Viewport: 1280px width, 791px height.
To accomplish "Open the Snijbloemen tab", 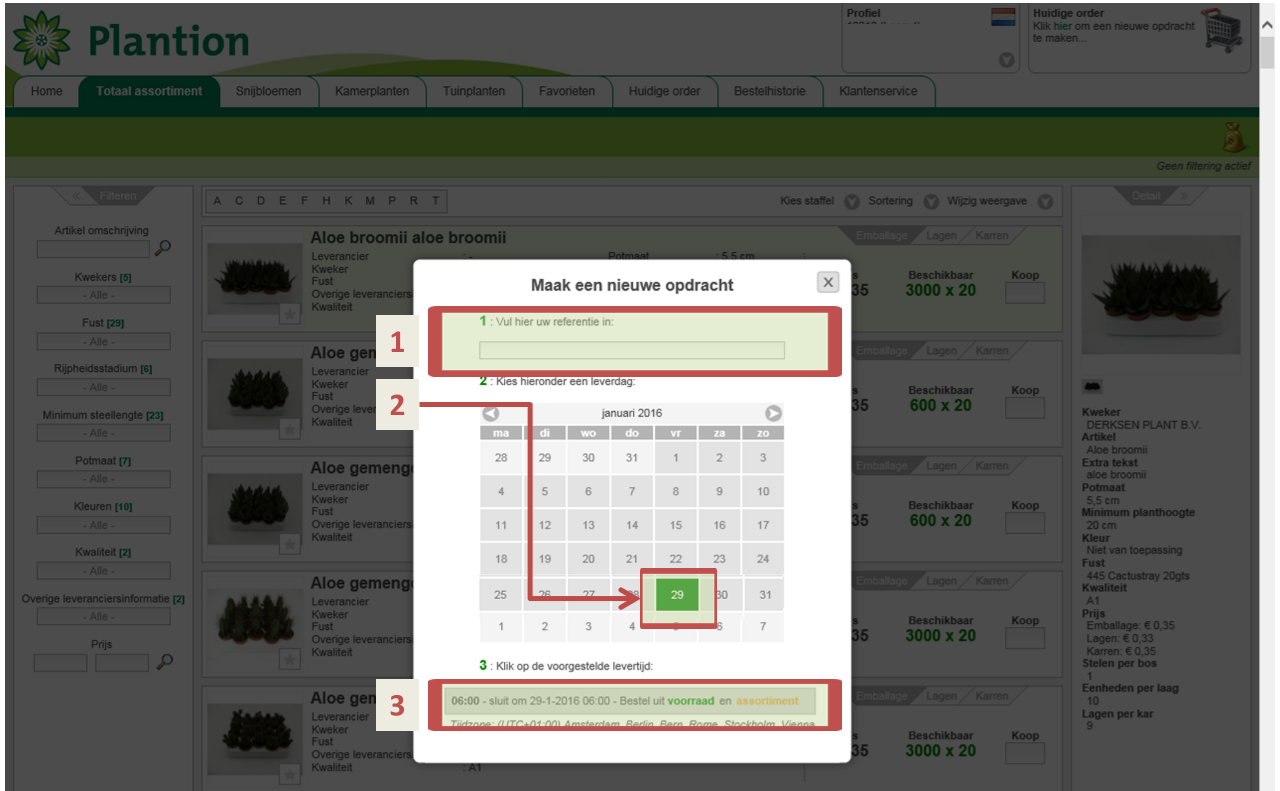I will click(x=268, y=91).
